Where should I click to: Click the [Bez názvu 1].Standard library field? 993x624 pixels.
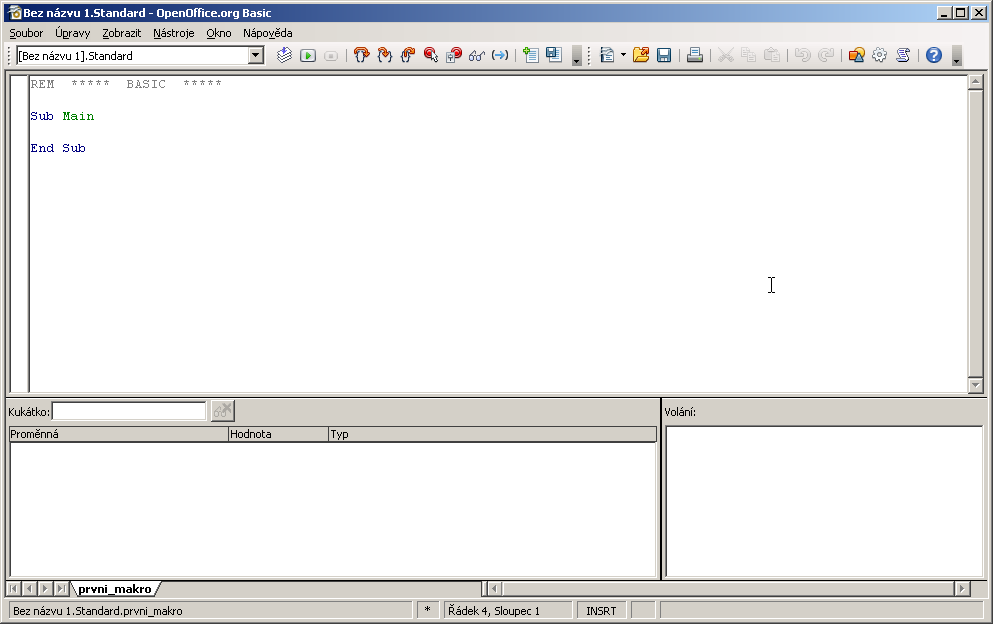(132, 56)
